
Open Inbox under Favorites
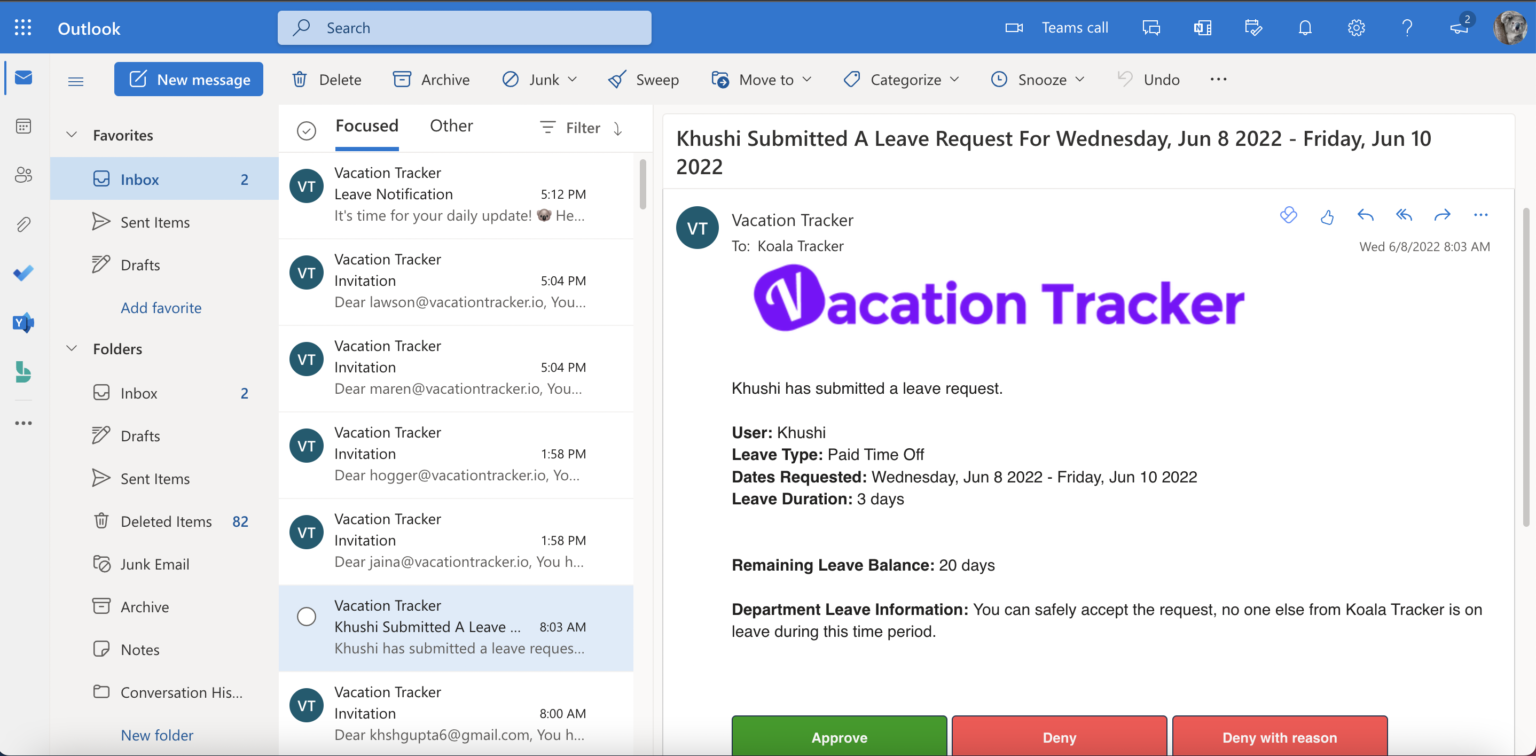(x=164, y=179)
